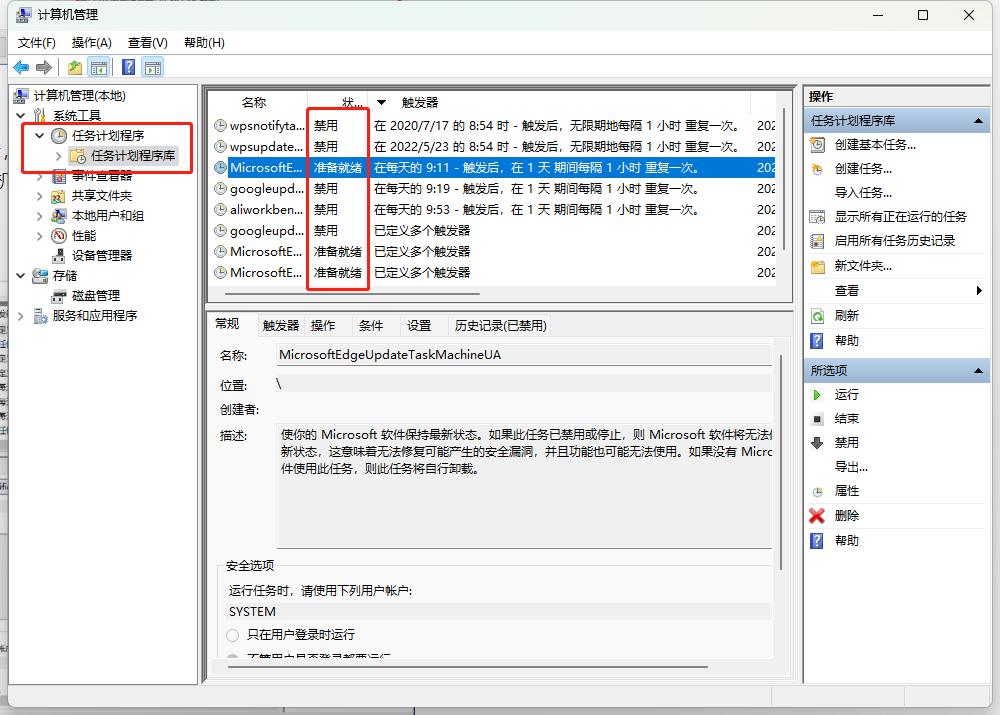
Task: Open the 查看 submenu in the Actions pane
Action: [x=845, y=291]
